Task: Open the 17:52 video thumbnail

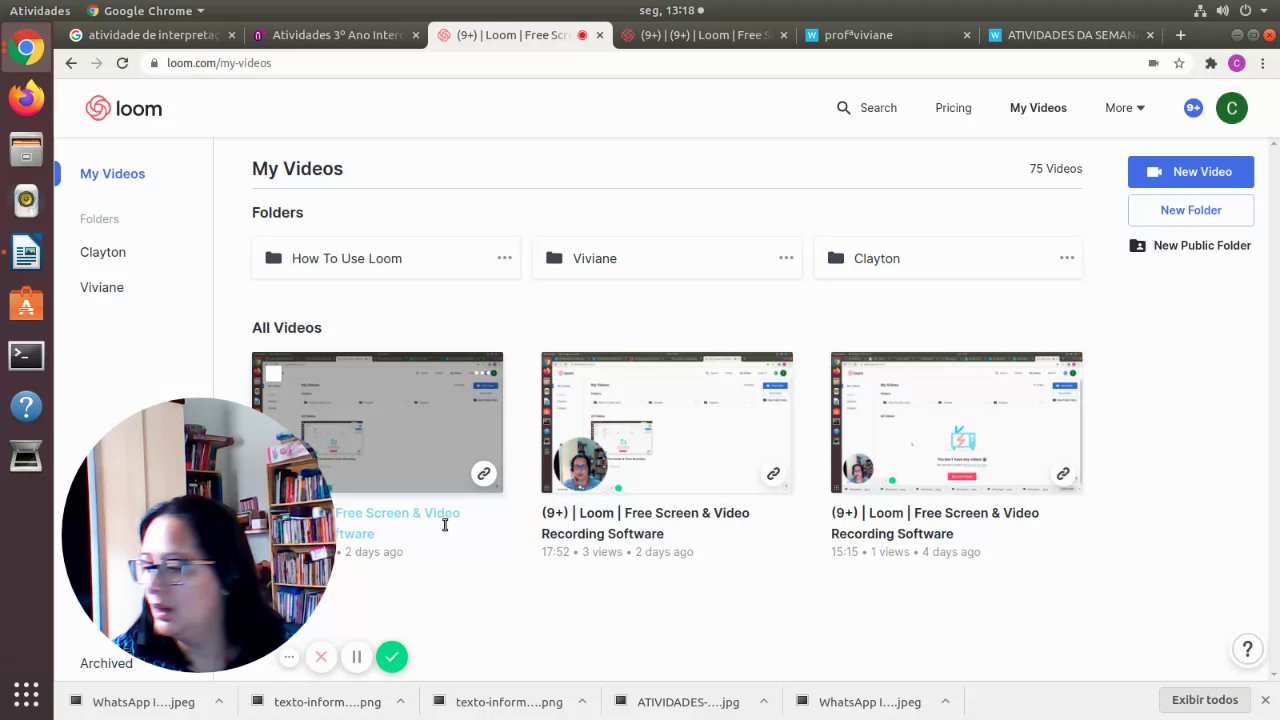Action: (x=667, y=422)
